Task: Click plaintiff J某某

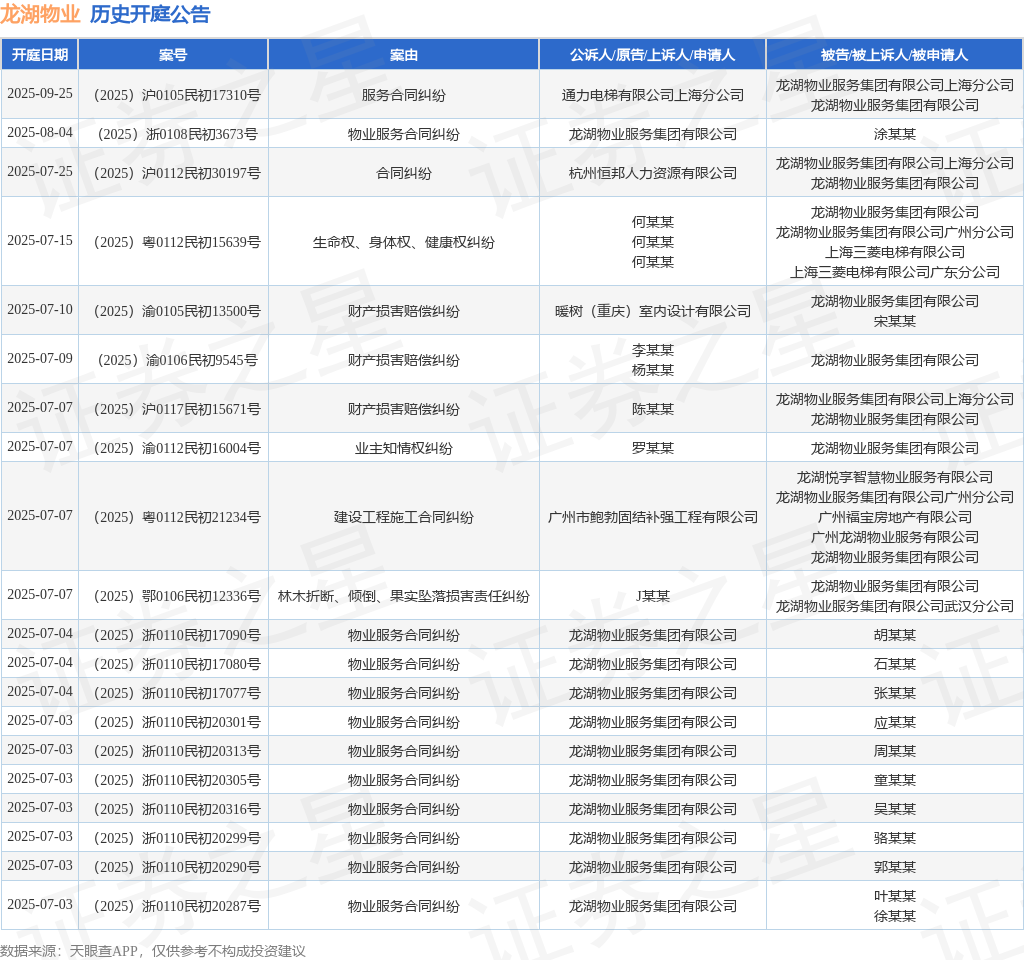Action: point(652,596)
